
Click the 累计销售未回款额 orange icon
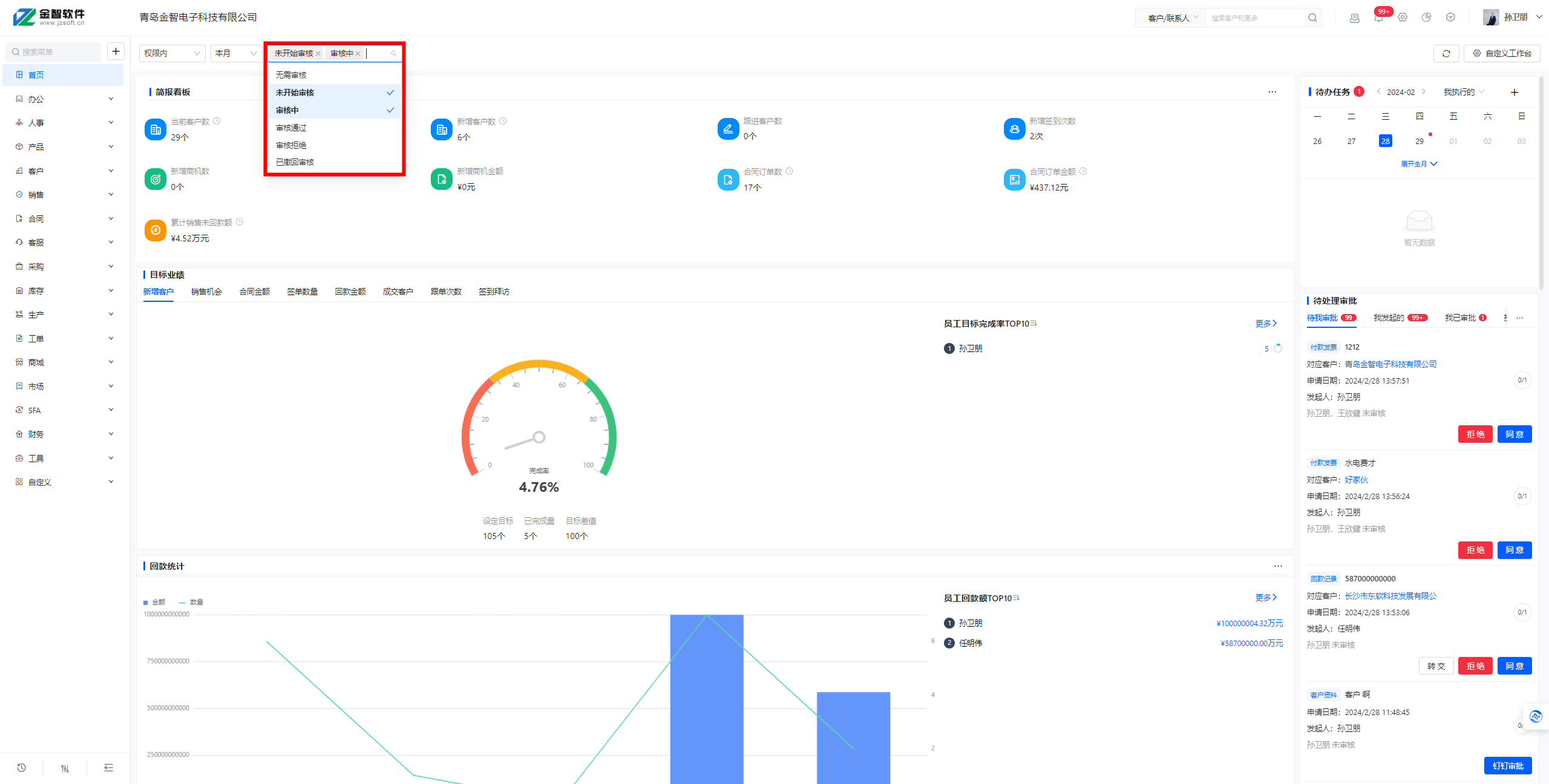(x=156, y=230)
